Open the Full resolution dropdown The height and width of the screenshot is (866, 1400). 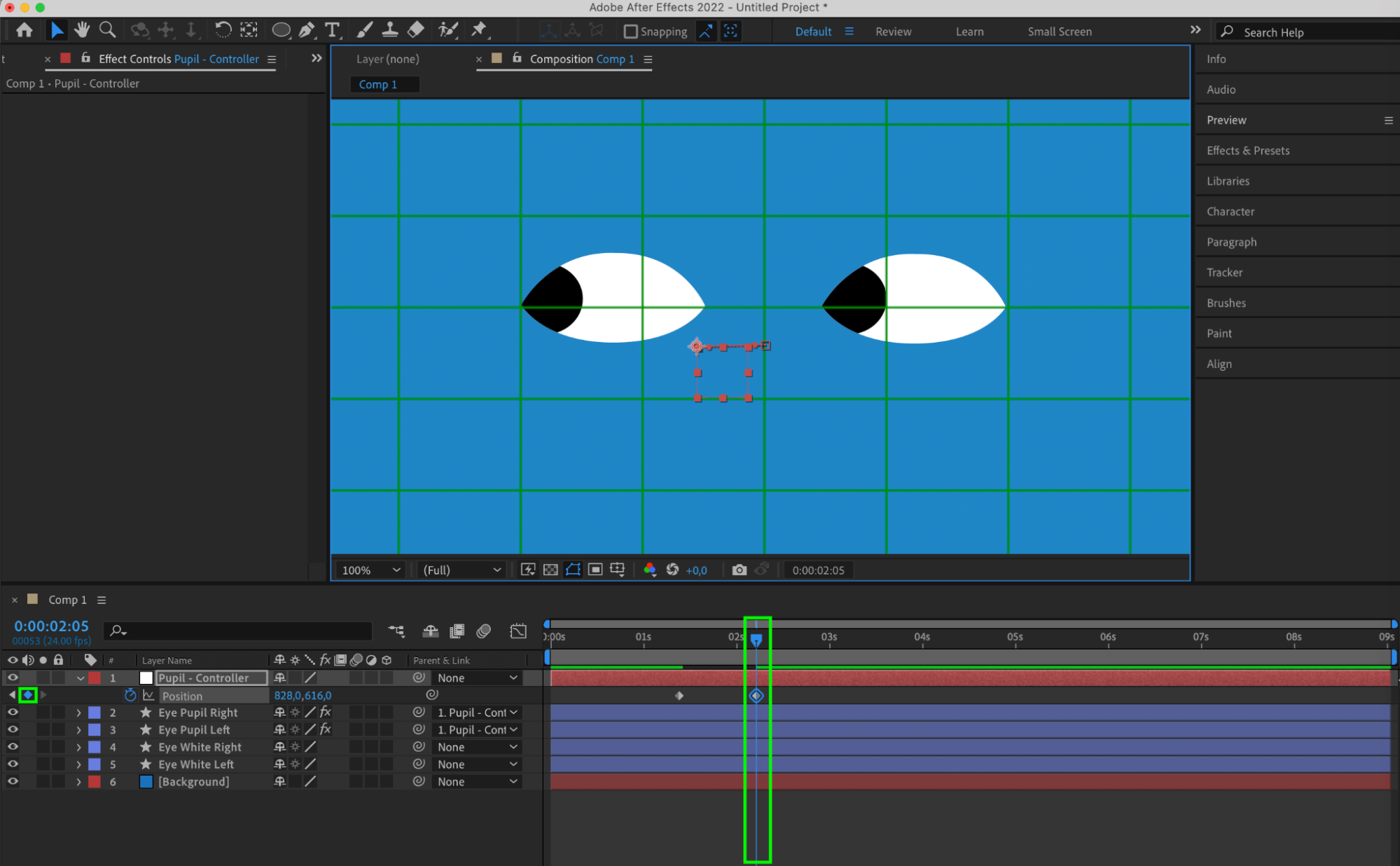(x=462, y=570)
